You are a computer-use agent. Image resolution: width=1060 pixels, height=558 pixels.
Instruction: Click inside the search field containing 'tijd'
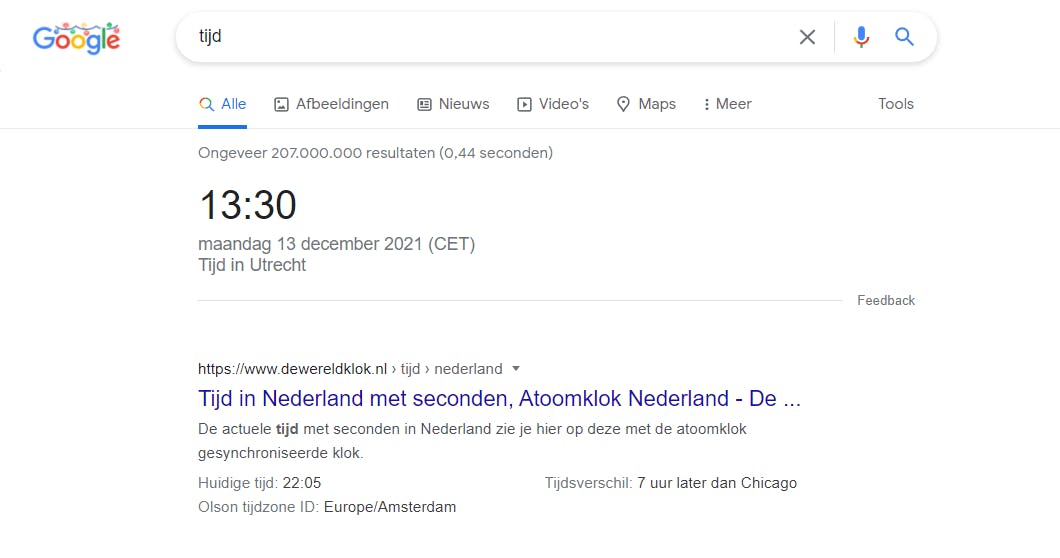(480, 37)
